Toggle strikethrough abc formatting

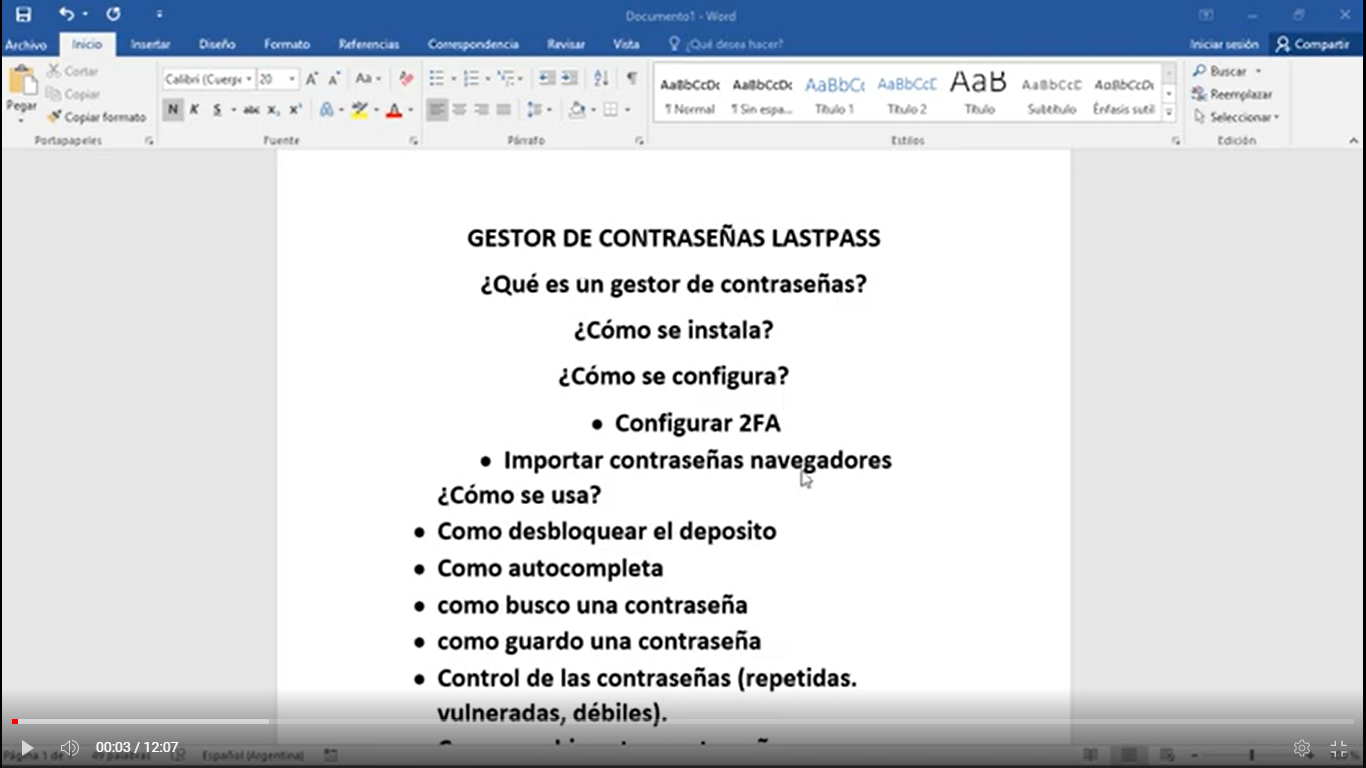(251, 110)
